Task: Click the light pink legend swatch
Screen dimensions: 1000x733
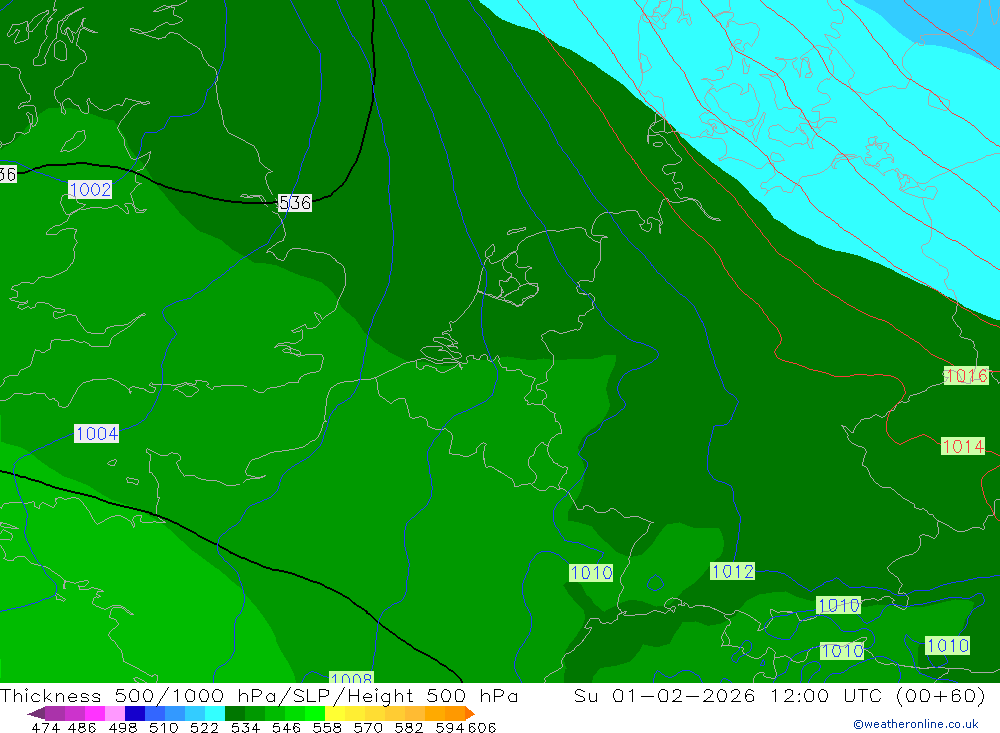Action: [115, 713]
